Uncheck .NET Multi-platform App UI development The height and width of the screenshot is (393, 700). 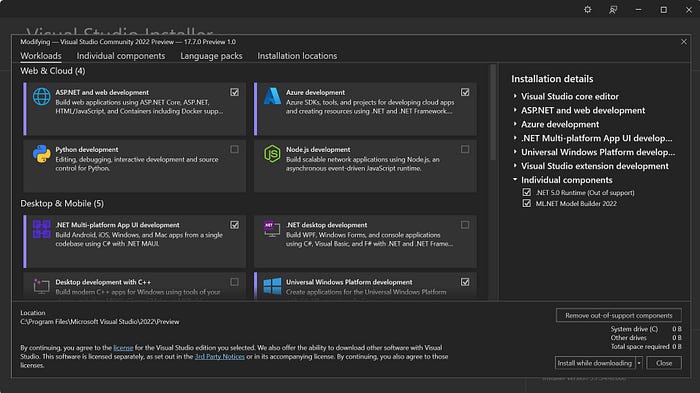[234, 225]
